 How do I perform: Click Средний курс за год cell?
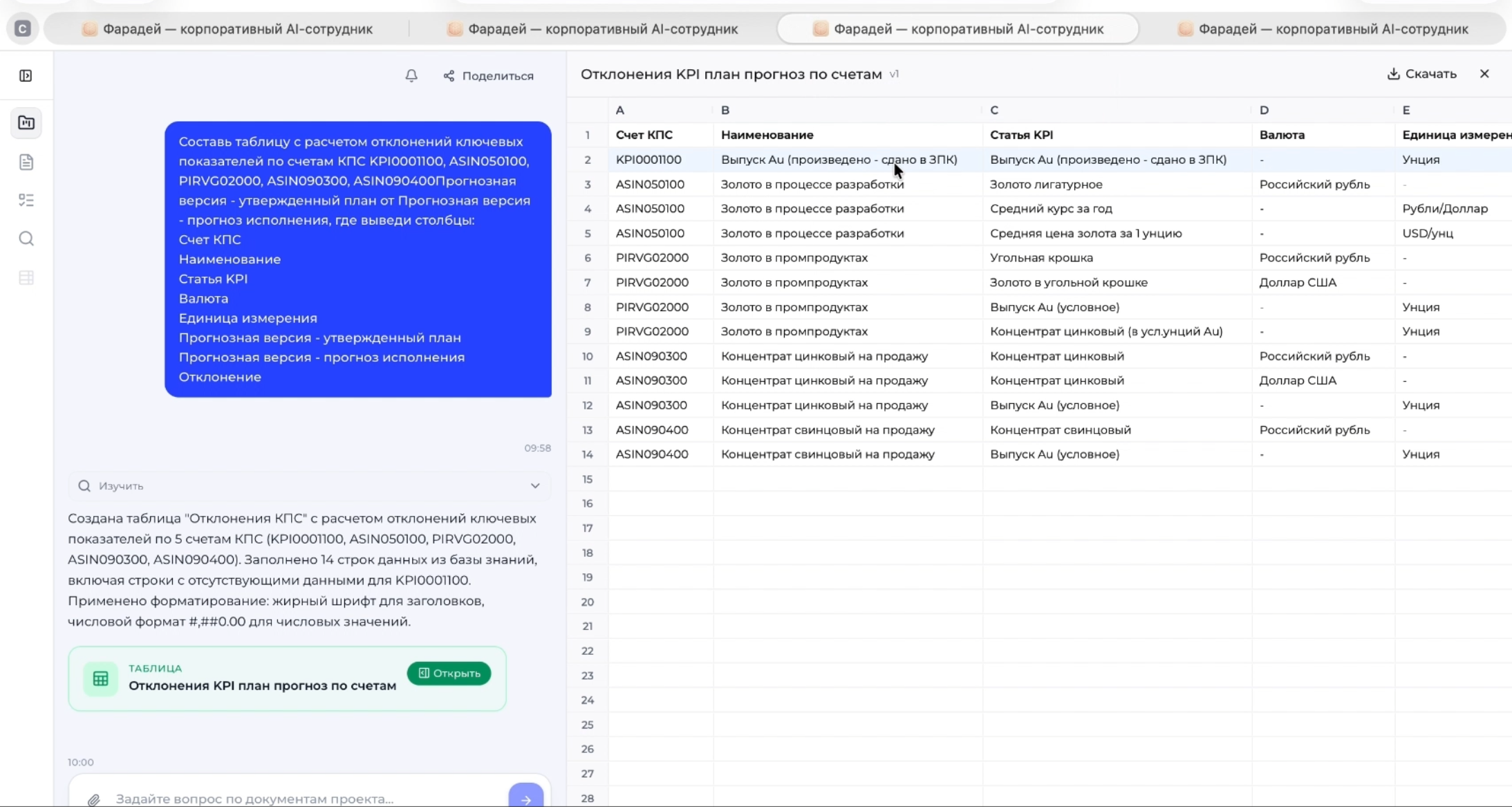tap(1117, 209)
